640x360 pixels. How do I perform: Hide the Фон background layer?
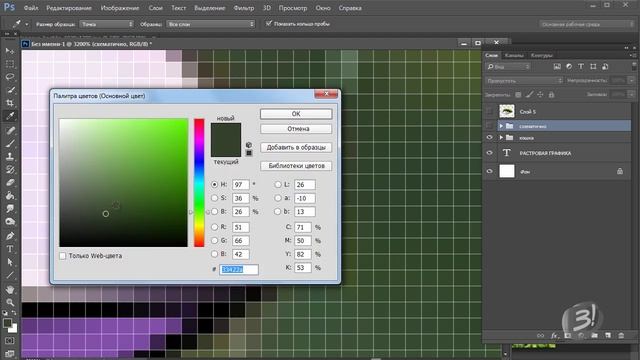[x=489, y=171]
